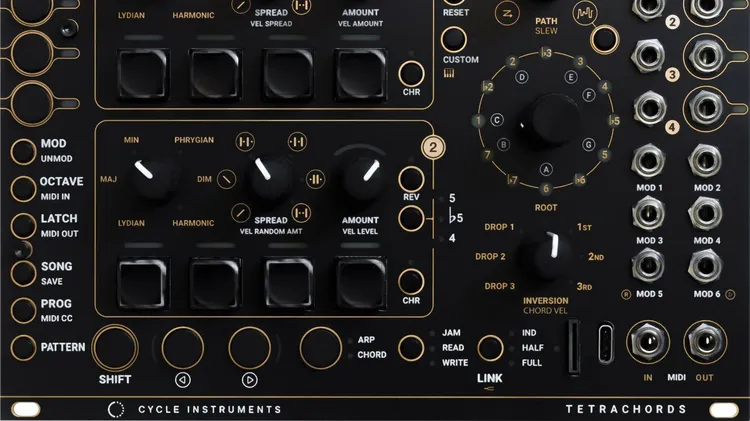Click the INVERSION knob
This screenshot has height=421, width=750.
pos(546,256)
